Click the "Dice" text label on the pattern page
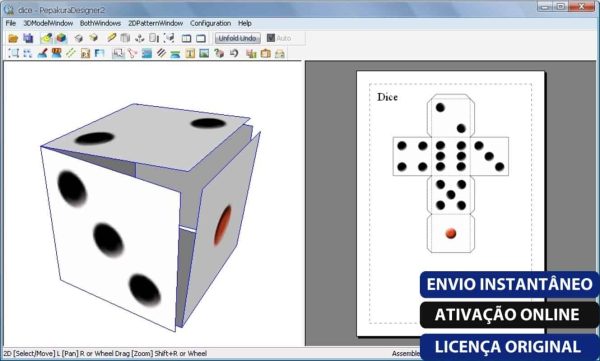 point(387,97)
